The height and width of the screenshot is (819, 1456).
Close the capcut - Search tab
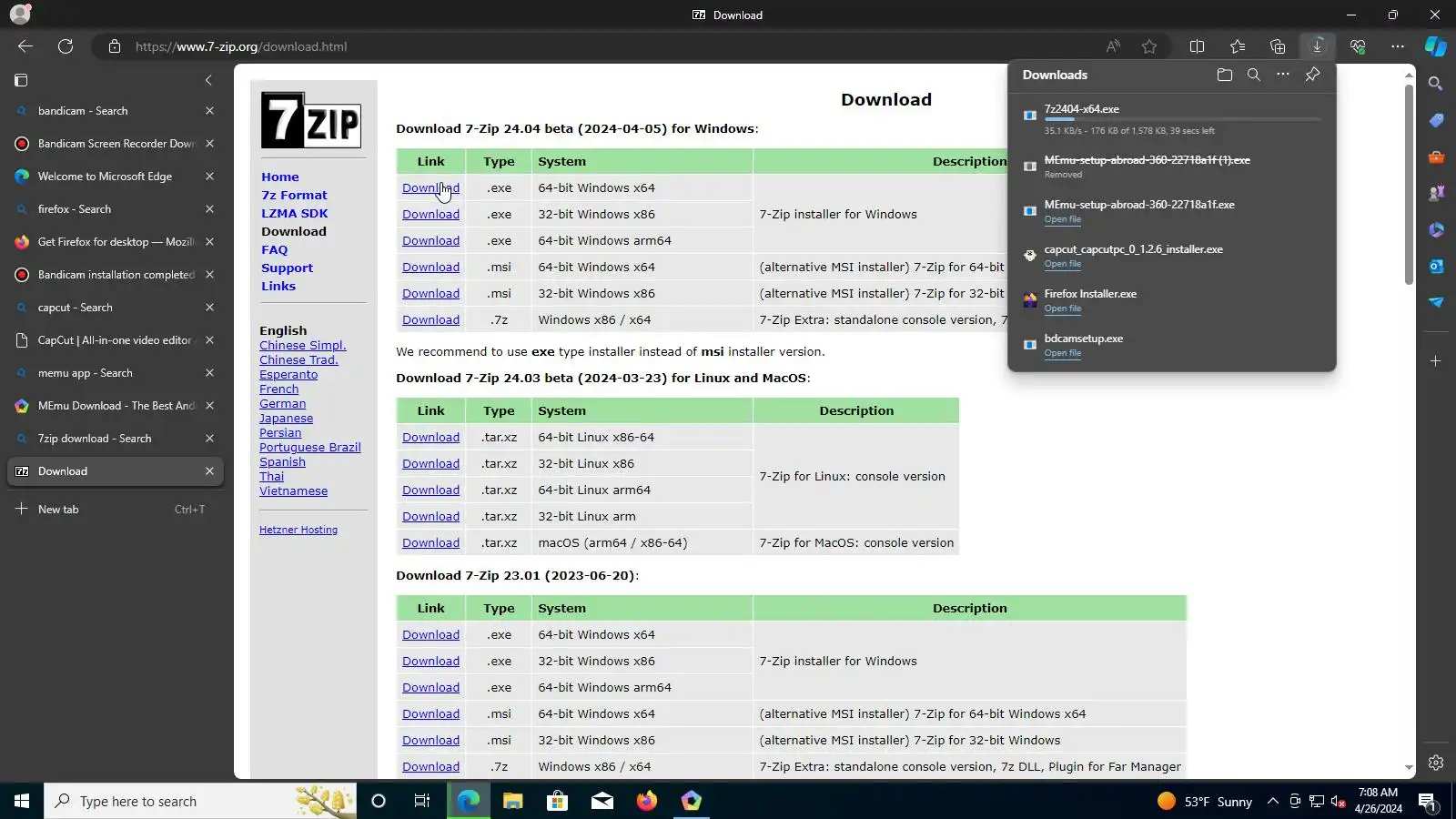click(209, 308)
